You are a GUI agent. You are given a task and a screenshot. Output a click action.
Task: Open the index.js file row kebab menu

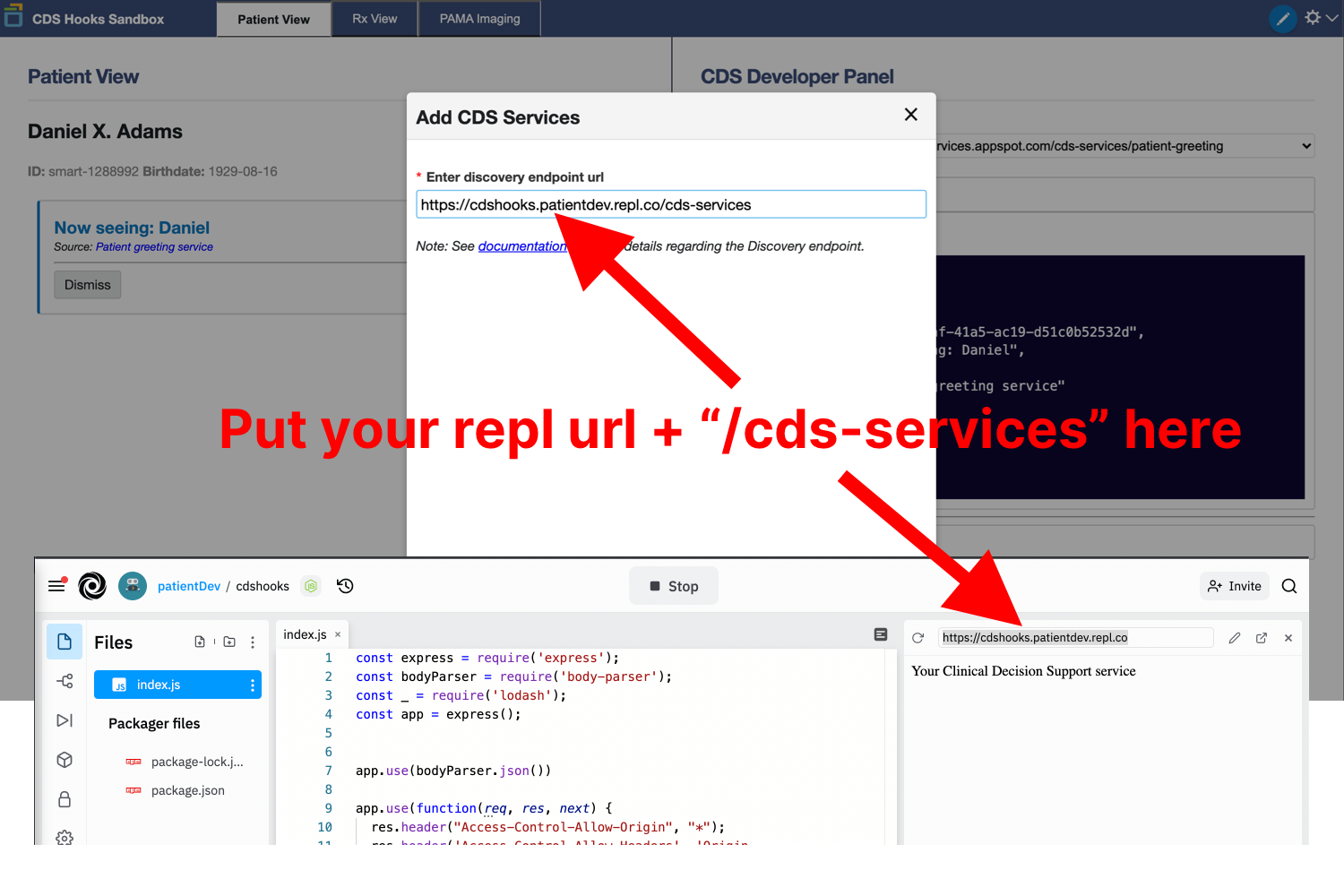pos(253,685)
